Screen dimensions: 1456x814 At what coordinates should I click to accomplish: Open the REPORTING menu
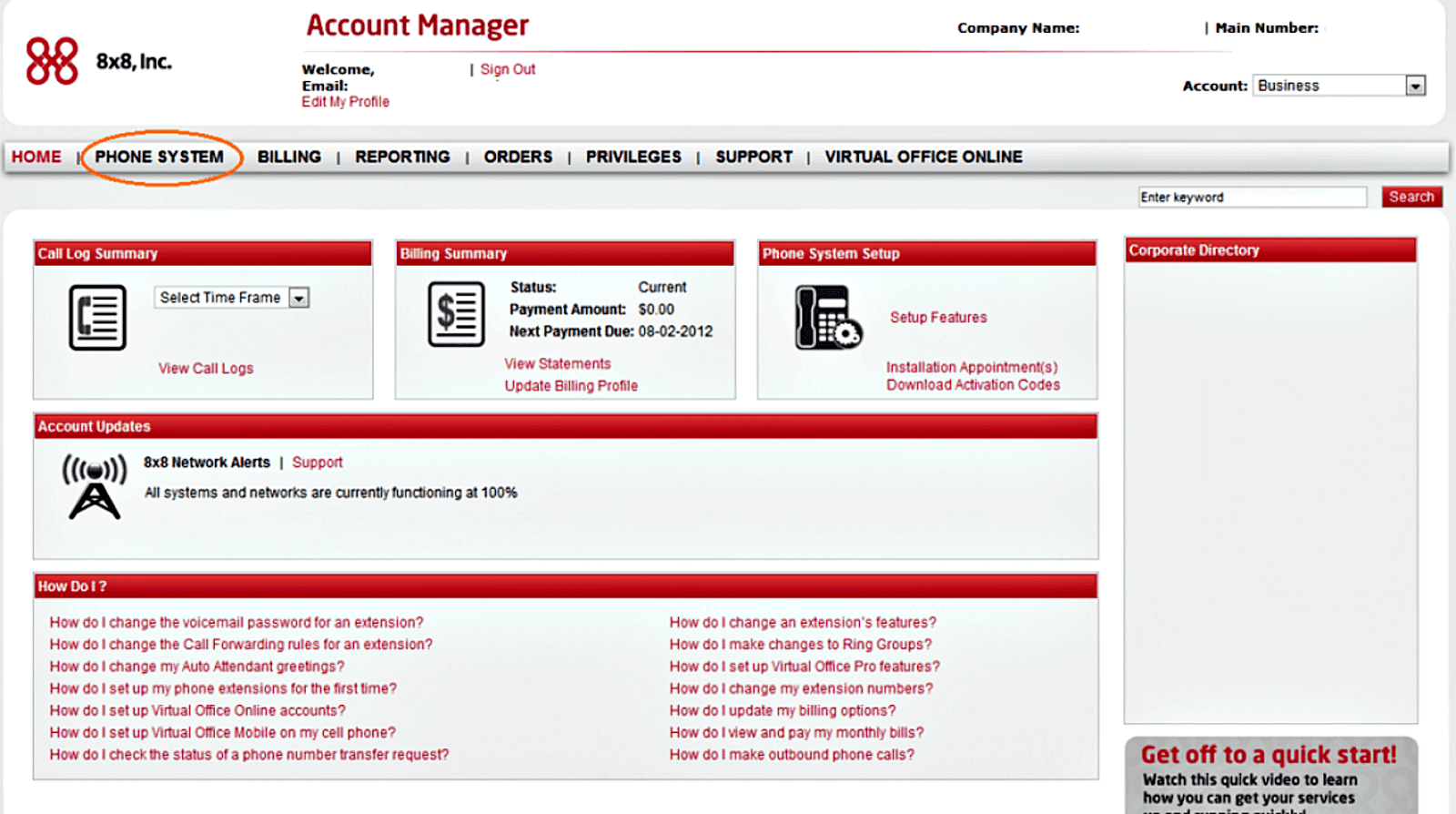tap(402, 157)
